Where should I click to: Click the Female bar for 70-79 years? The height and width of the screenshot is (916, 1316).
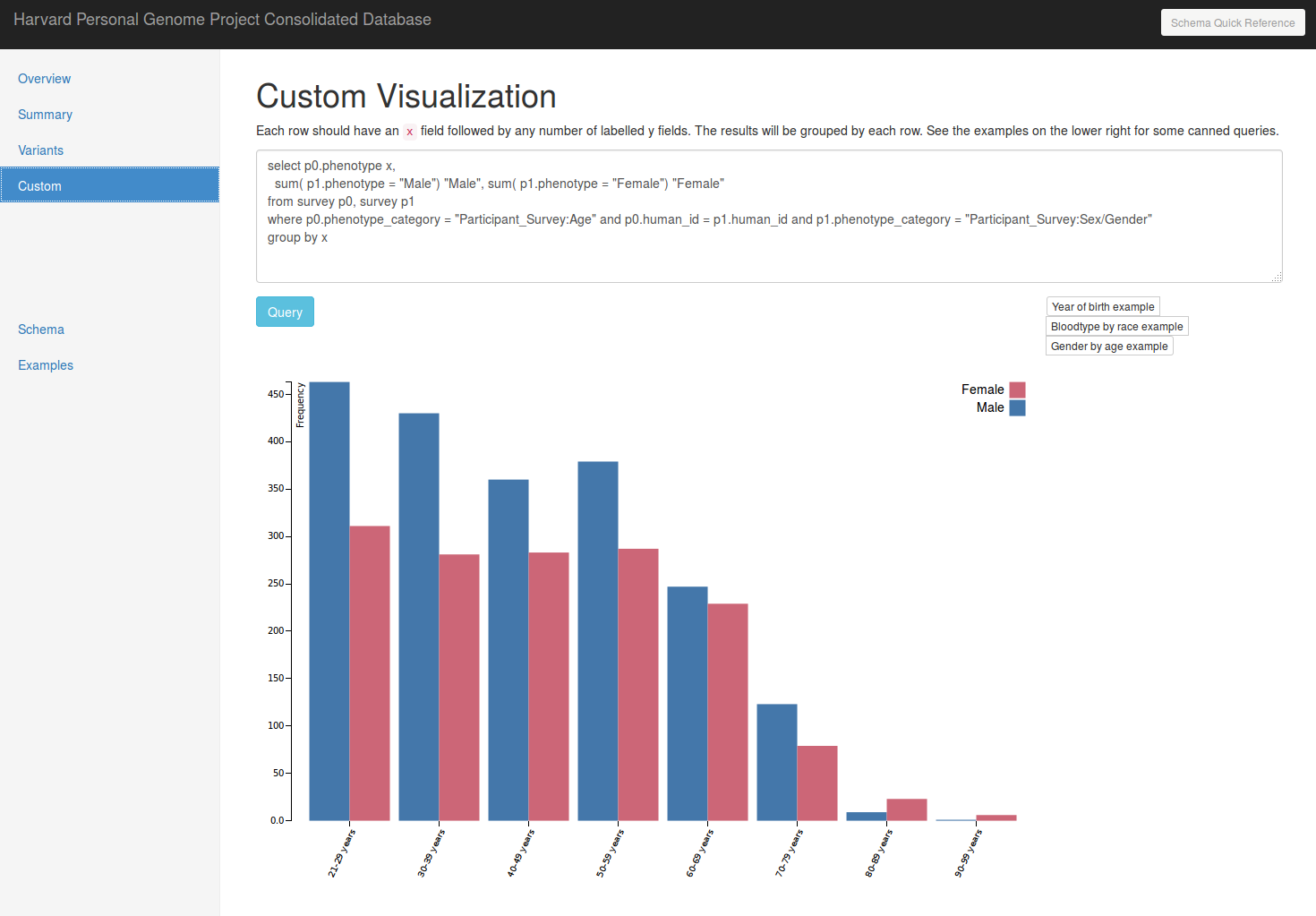pos(817,783)
